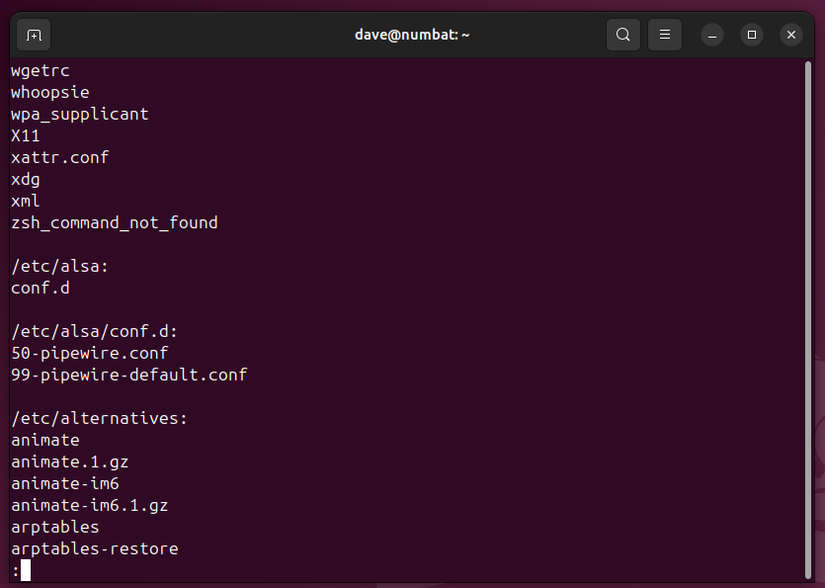The image size is (825, 588).
Task: Click the /etc/alsa/conf.d: path heading
Action: 94,331
